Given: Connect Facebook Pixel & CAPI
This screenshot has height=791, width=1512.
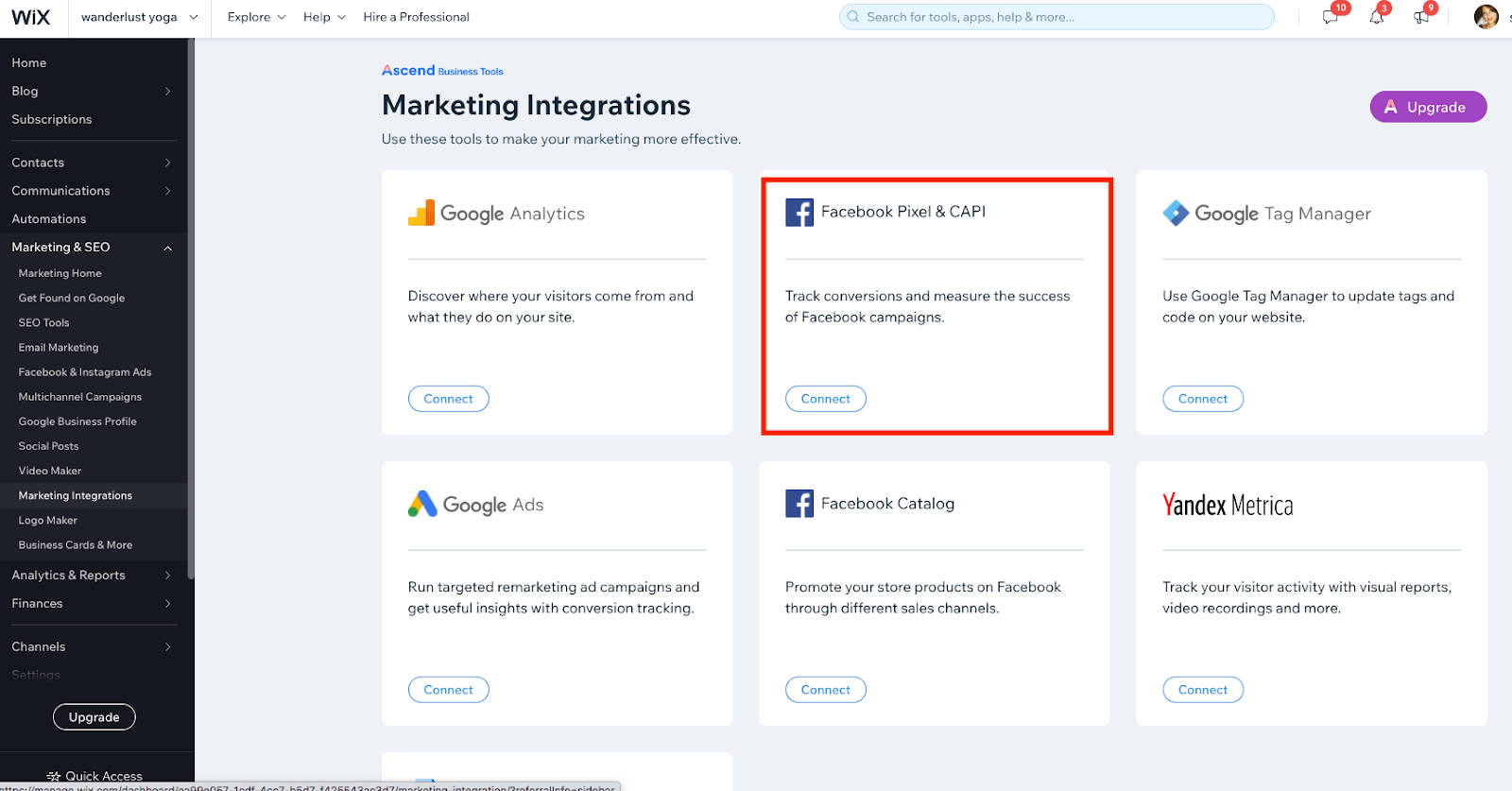Looking at the screenshot, I should 825,399.
